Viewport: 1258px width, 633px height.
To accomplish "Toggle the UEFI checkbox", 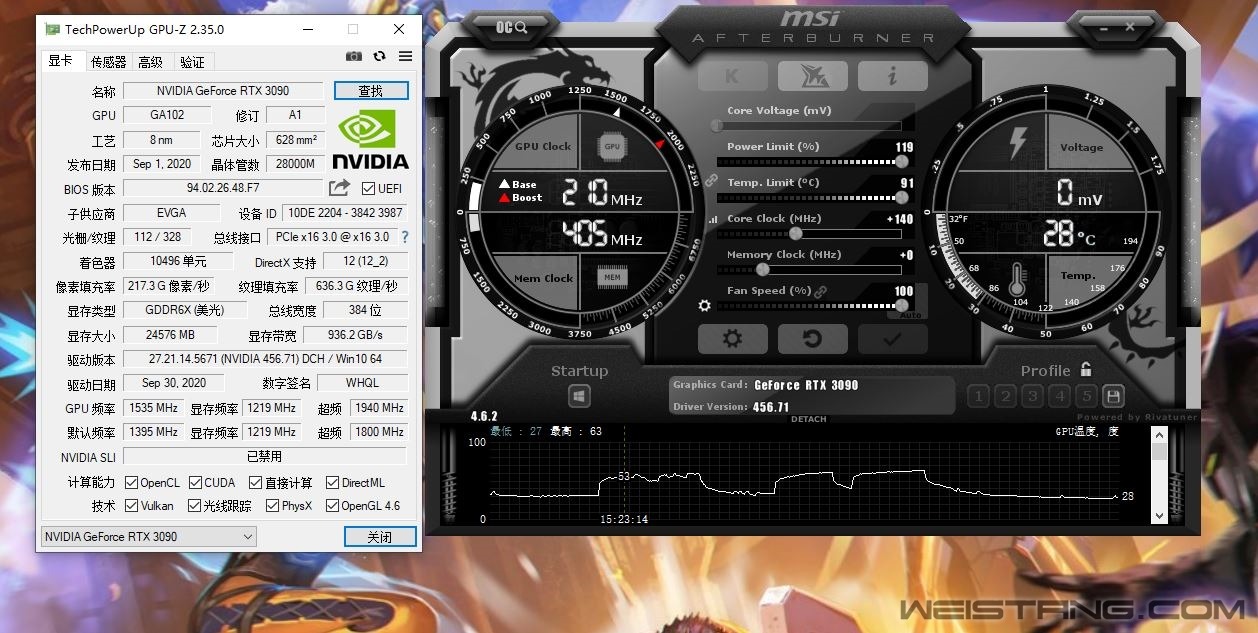I will [x=369, y=189].
